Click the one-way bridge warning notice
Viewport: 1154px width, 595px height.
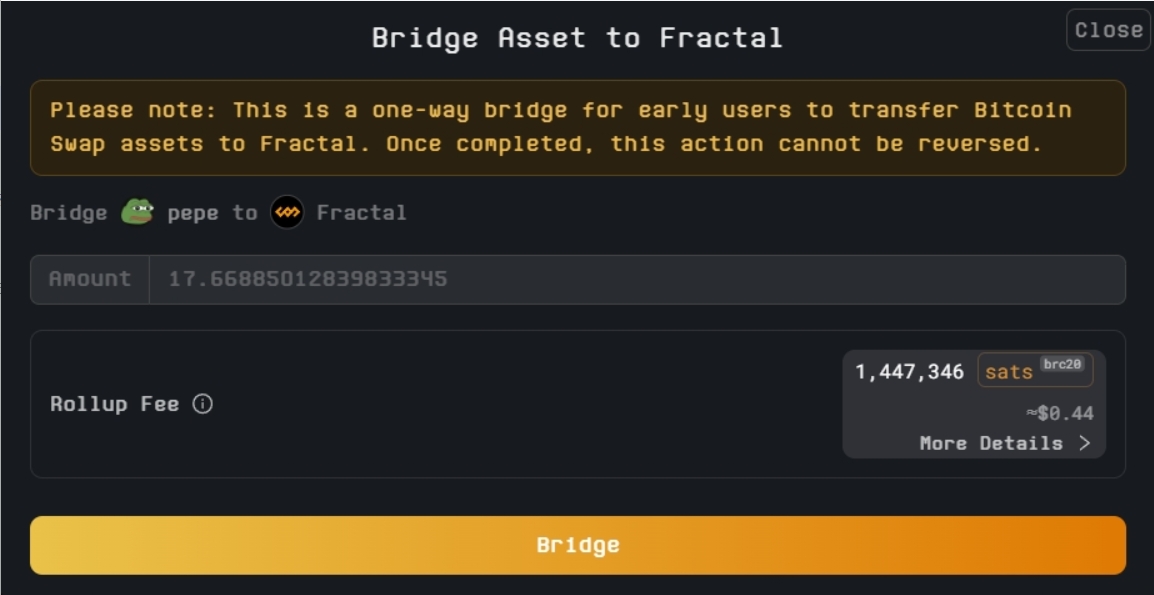tap(577, 127)
